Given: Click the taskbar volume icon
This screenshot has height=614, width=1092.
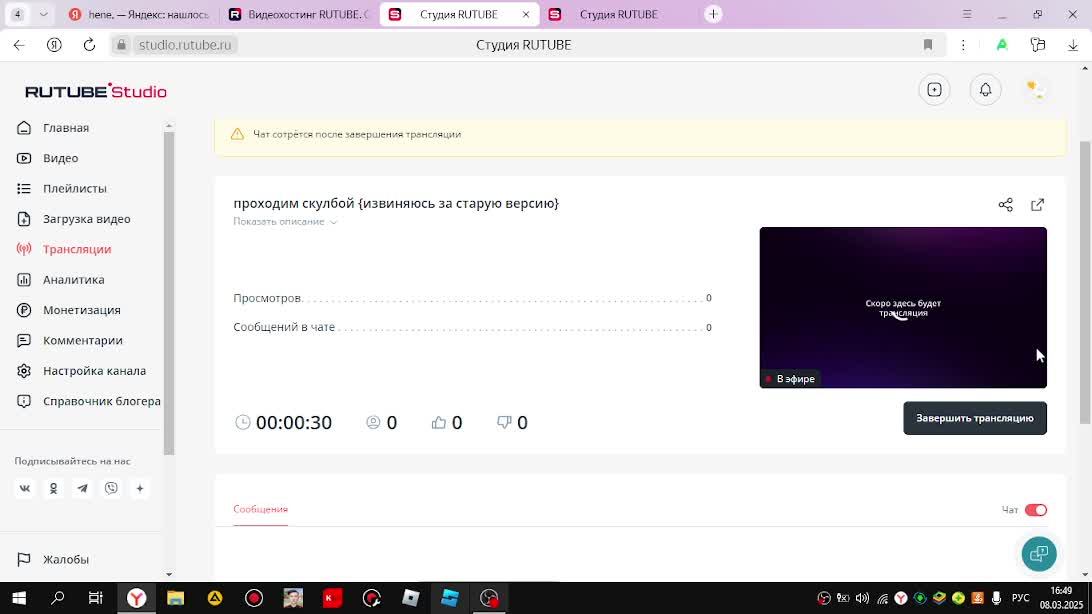Looking at the screenshot, I should coord(862,598).
